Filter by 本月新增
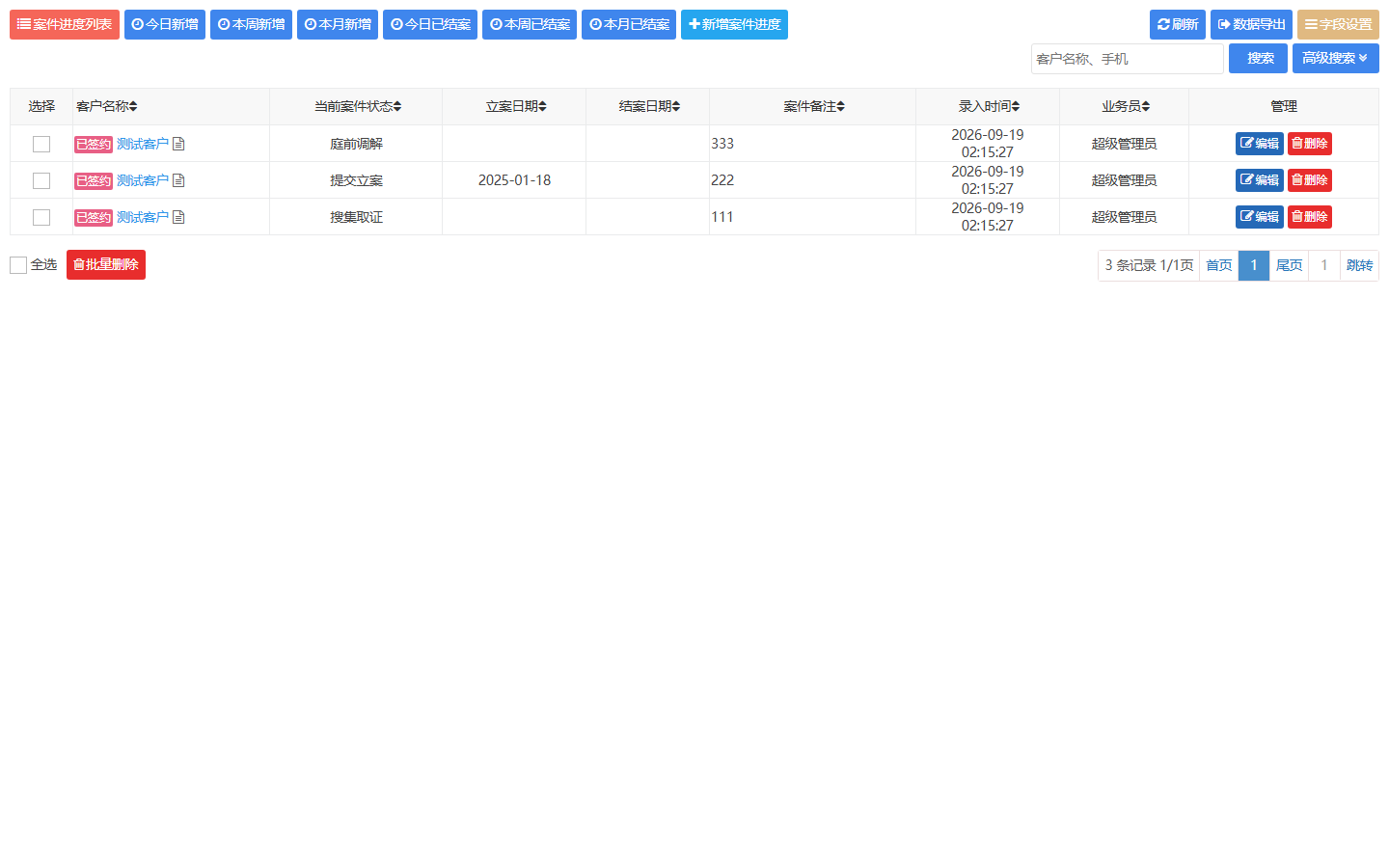 coord(338,24)
